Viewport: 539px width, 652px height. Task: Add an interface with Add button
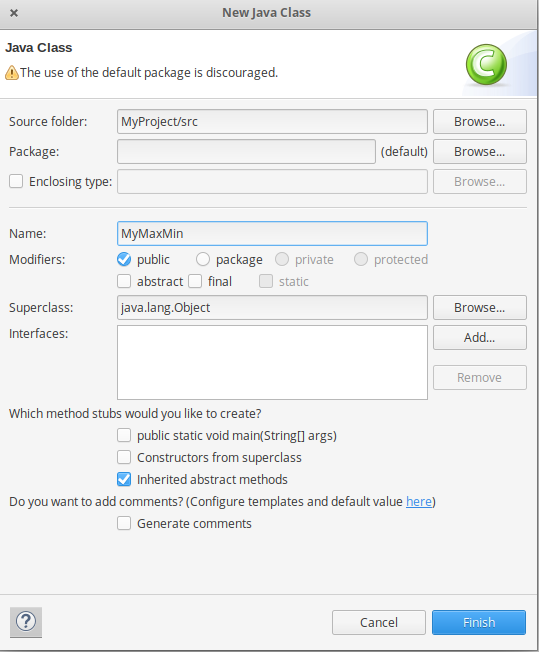click(480, 337)
